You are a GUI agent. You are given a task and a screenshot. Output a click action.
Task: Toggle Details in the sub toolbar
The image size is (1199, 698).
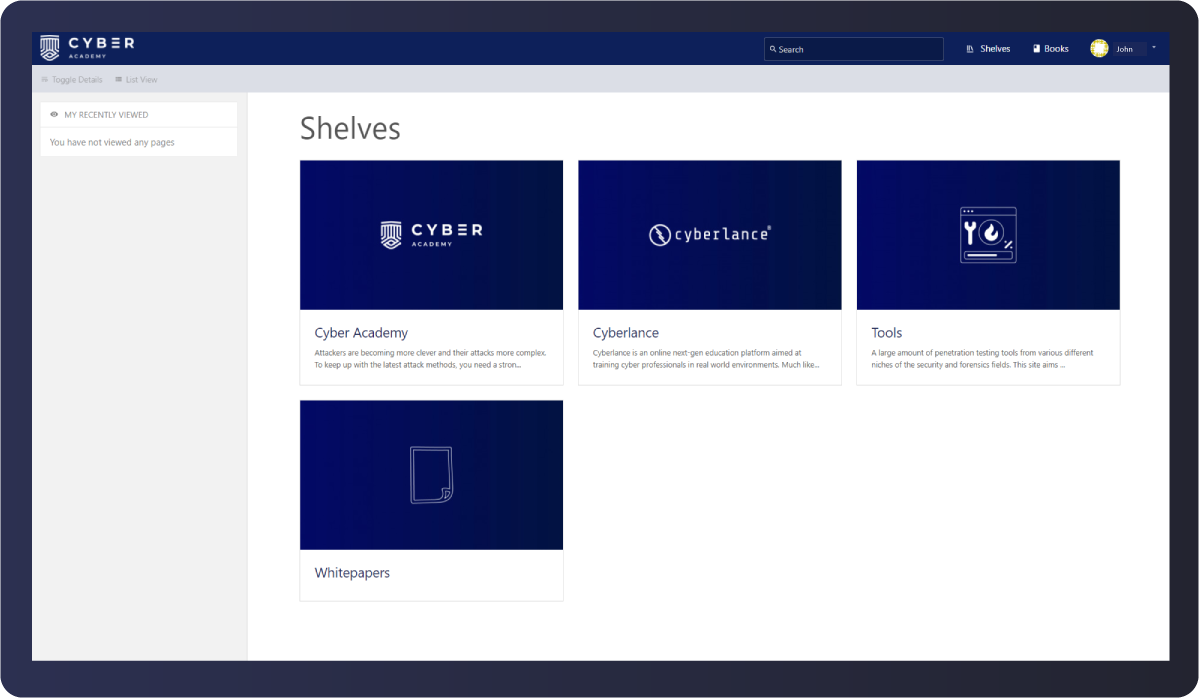pyautogui.click(x=71, y=80)
